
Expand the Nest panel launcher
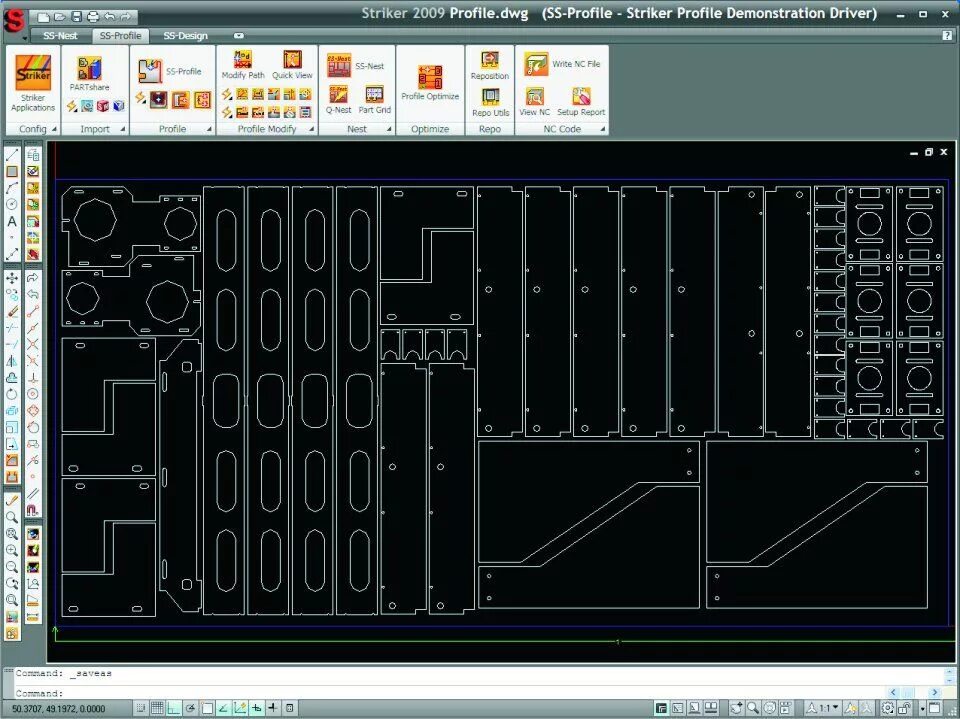click(389, 129)
